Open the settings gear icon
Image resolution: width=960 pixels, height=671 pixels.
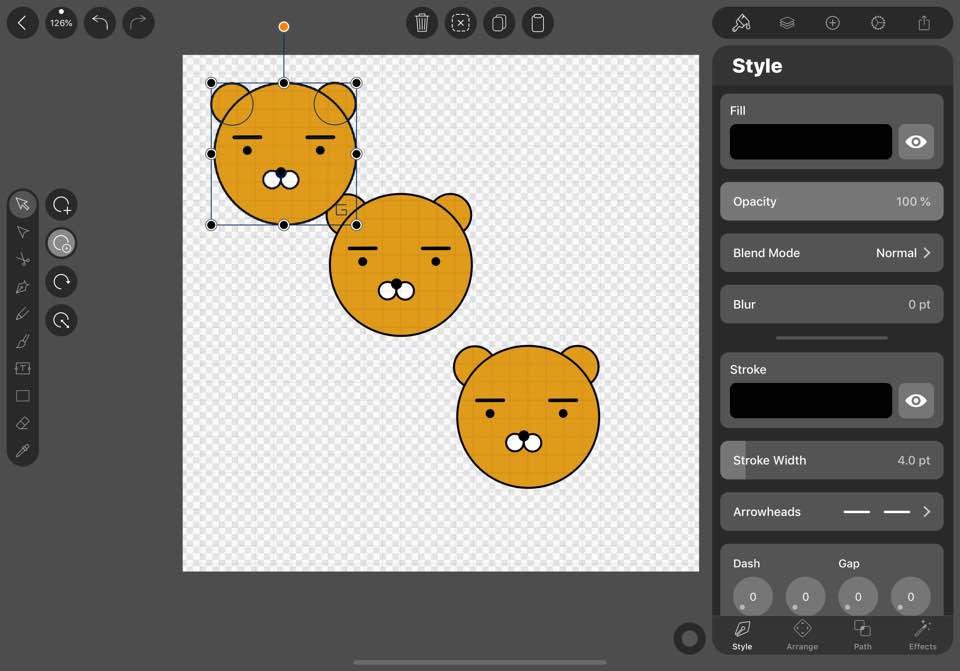[878, 23]
